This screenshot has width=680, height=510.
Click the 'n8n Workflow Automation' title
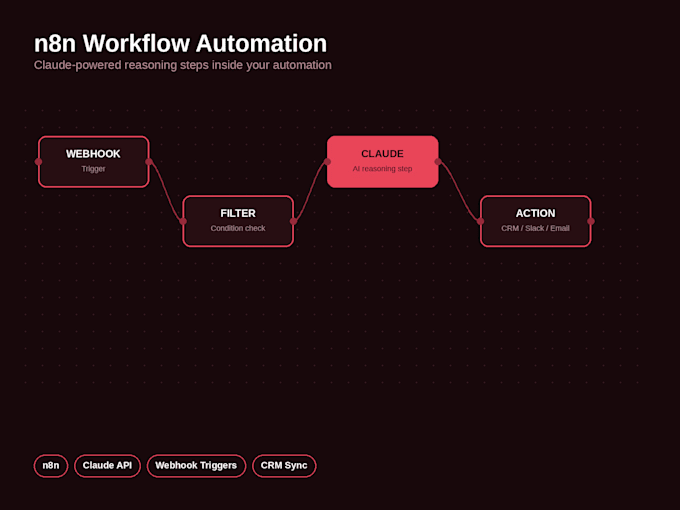(x=180, y=43)
